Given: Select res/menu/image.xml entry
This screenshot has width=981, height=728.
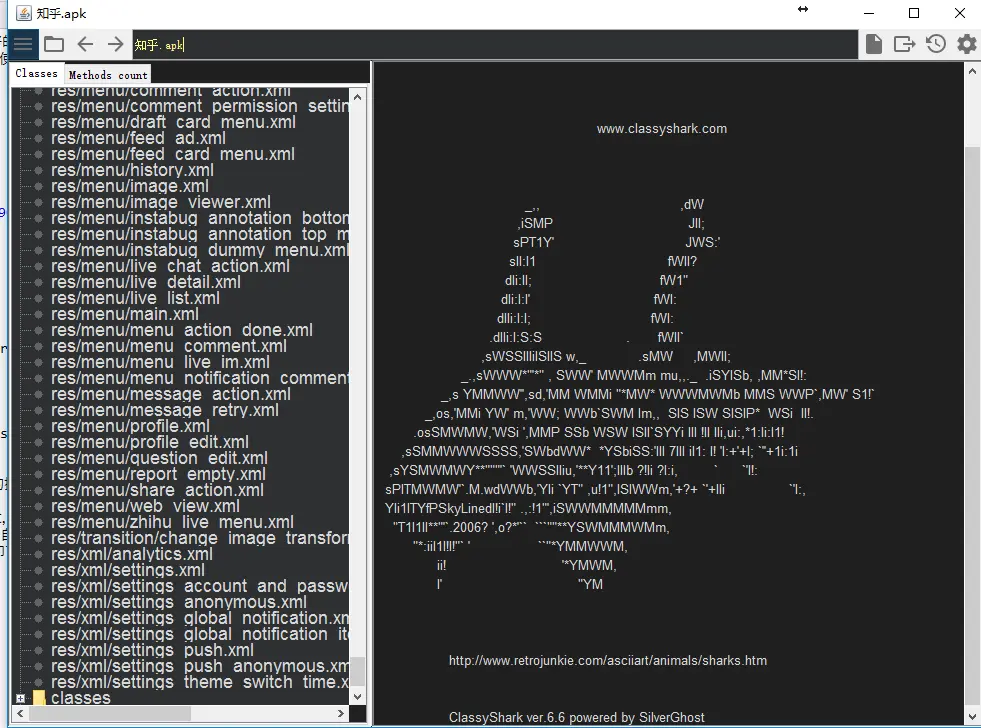Looking at the screenshot, I should coord(130,186).
